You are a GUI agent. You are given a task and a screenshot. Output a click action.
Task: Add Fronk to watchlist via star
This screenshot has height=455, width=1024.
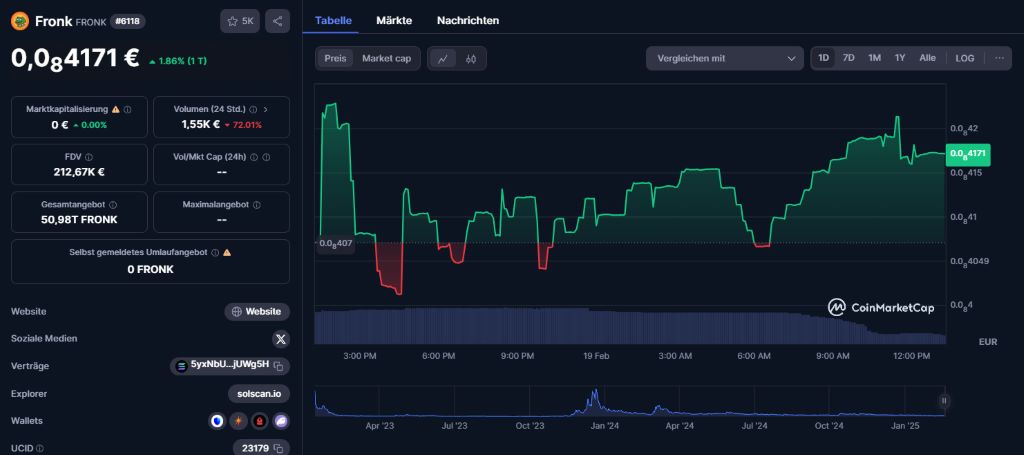(x=240, y=21)
